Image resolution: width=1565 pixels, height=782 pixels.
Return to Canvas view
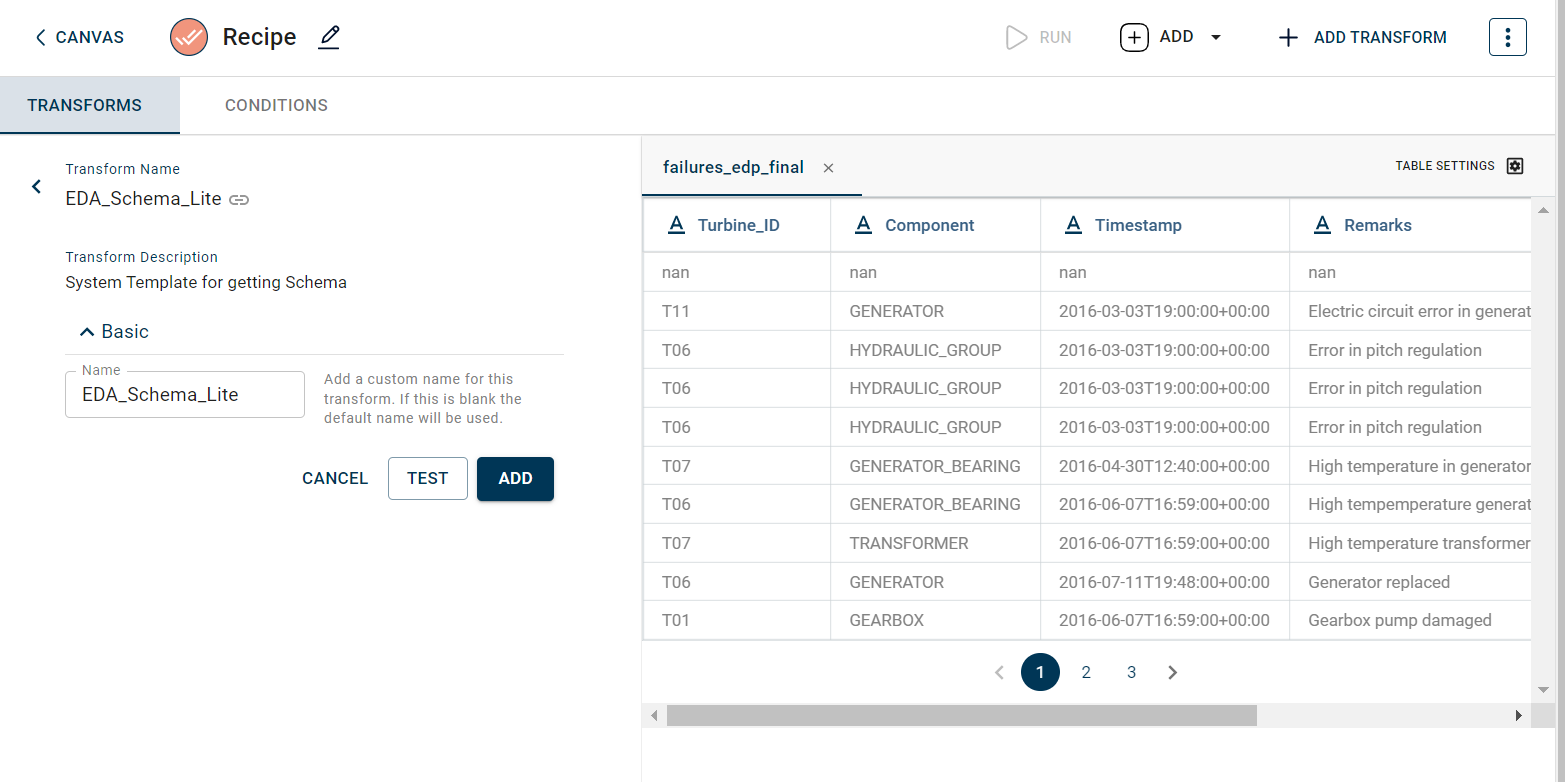79,38
